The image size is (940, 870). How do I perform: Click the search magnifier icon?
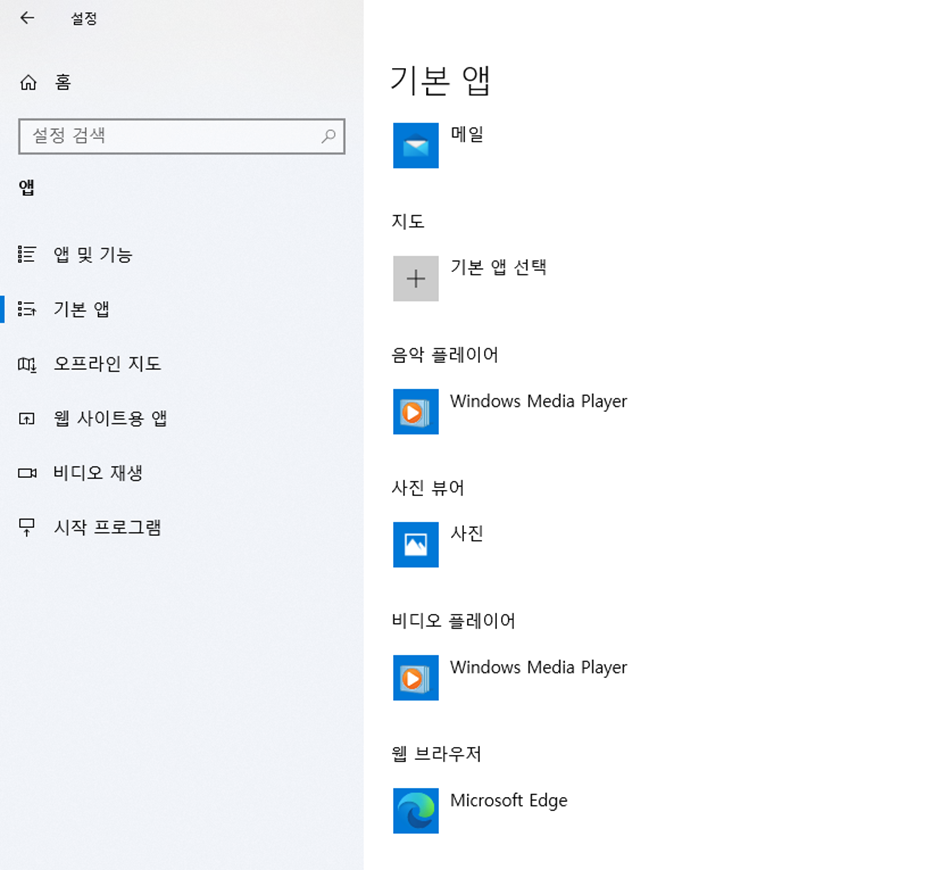329,136
